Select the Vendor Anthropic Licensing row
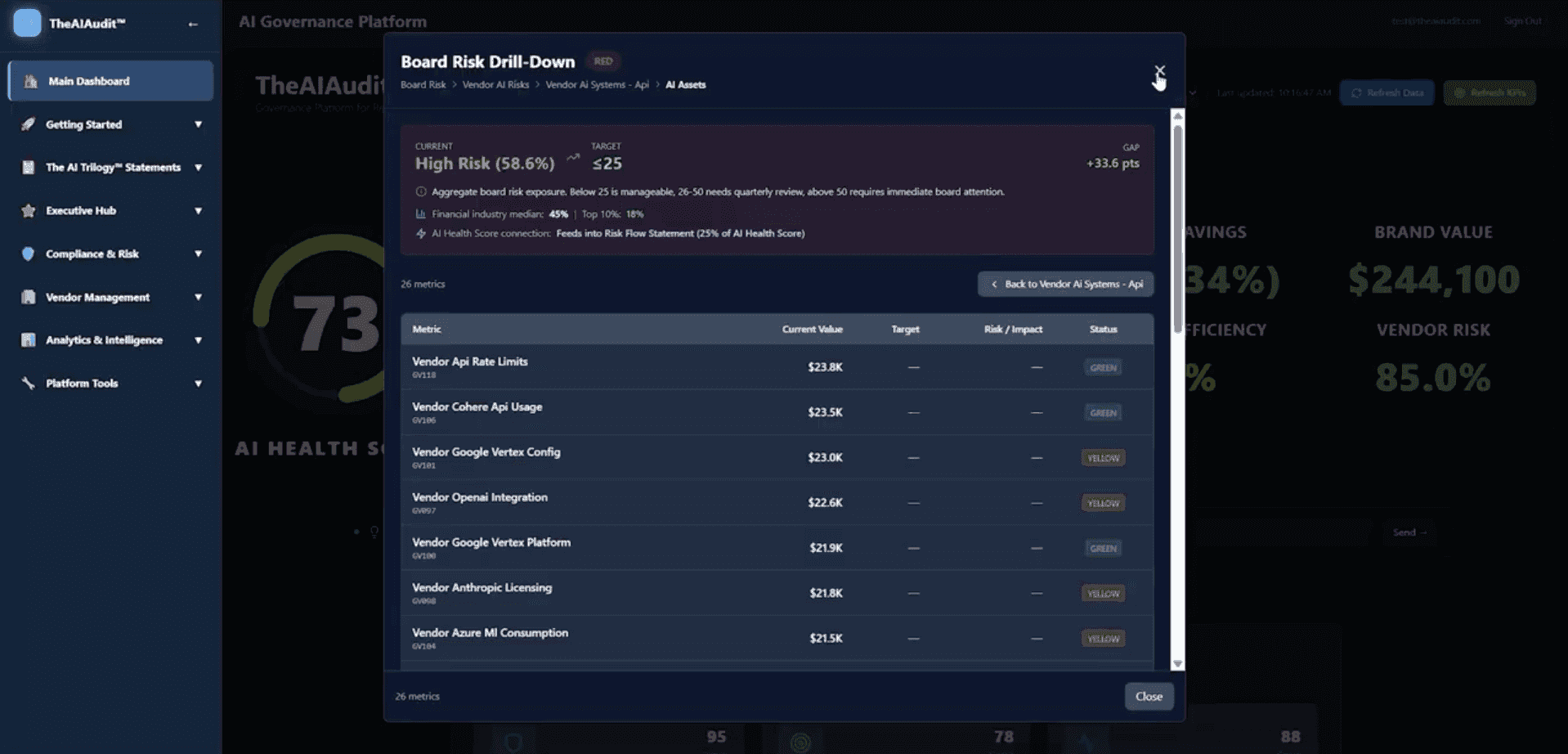1568x754 pixels. coord(777,593)
